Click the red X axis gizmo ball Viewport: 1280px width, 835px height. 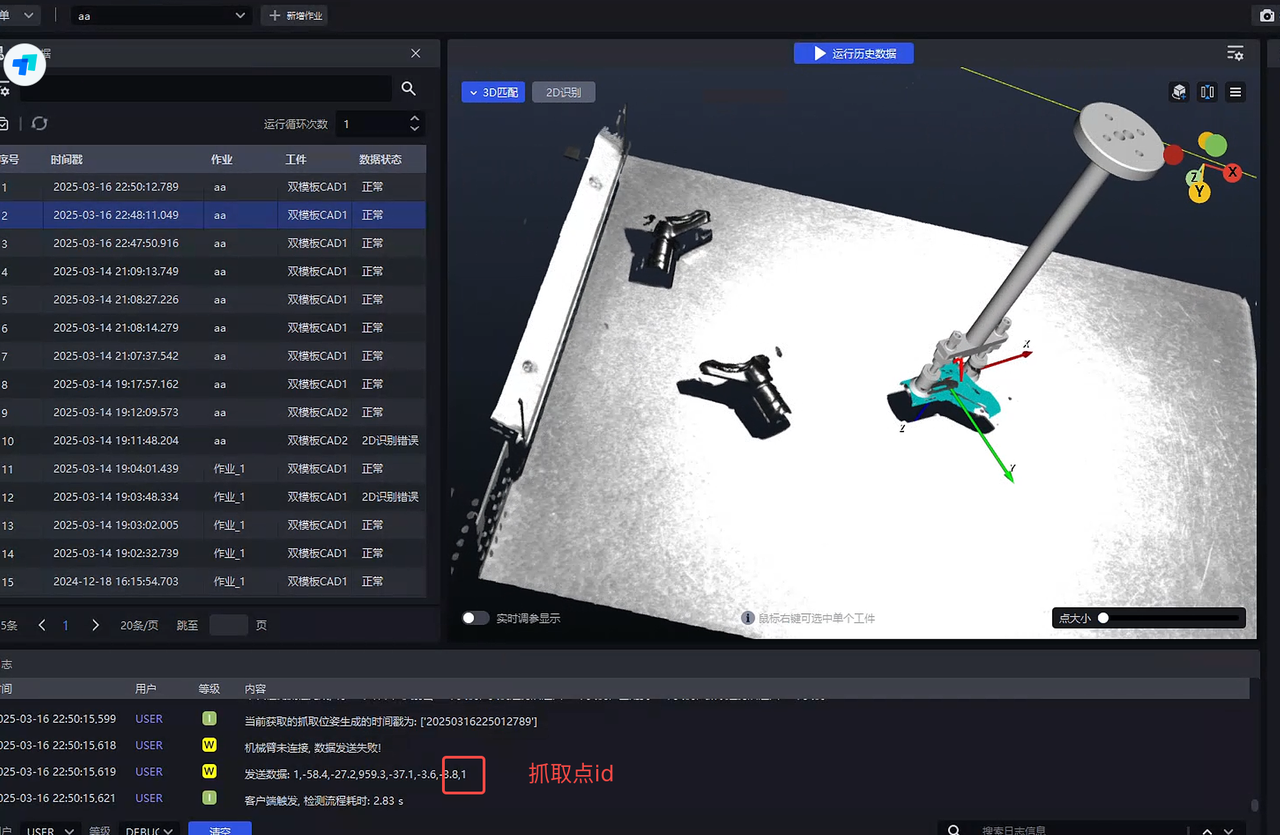click(x=1232, y=172)
